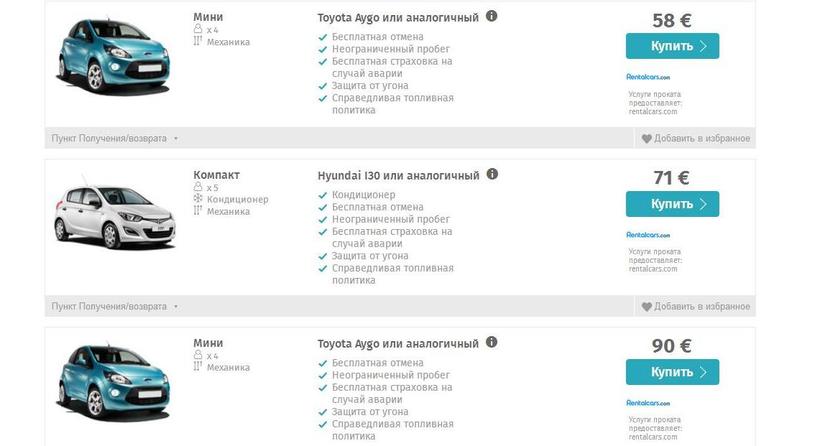
Task: Click info icon beside Hyundai I30 title
Action: point(492,174)
